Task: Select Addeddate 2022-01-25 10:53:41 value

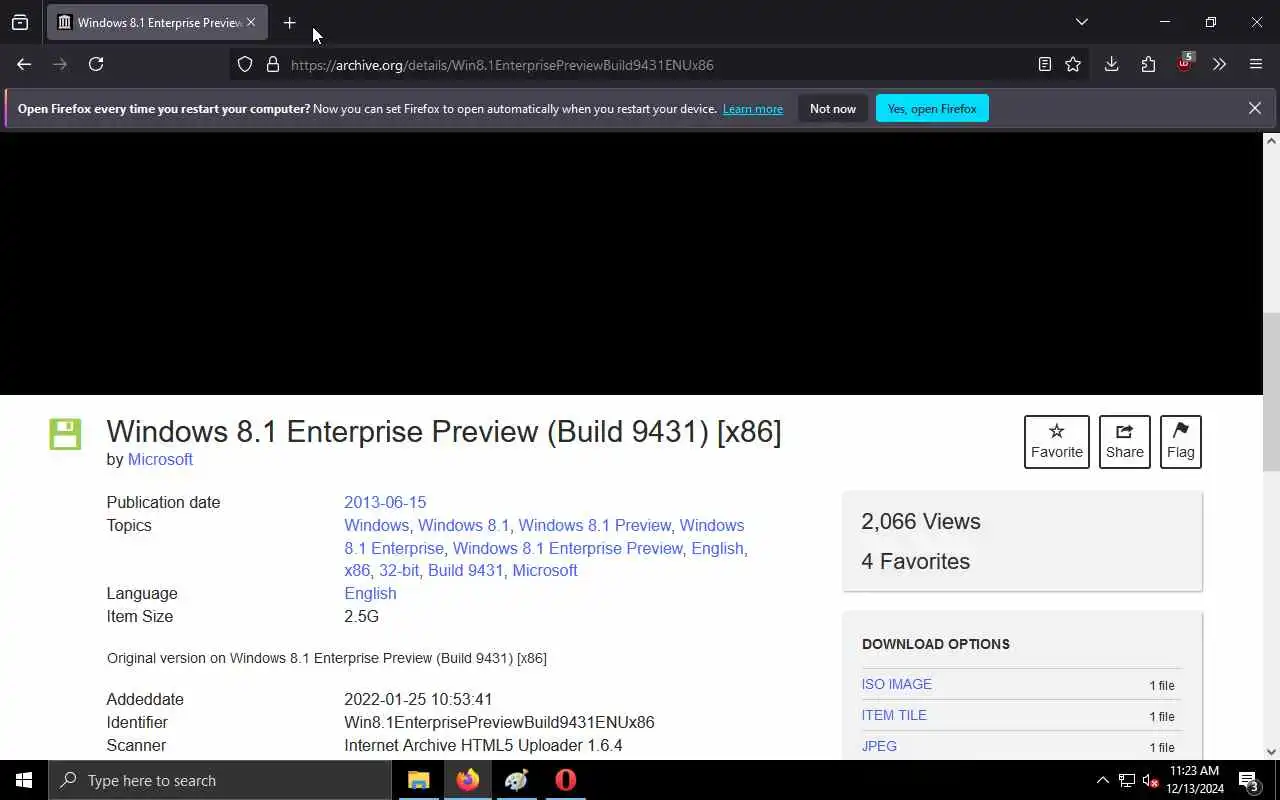Action: (x=418, y=699)
